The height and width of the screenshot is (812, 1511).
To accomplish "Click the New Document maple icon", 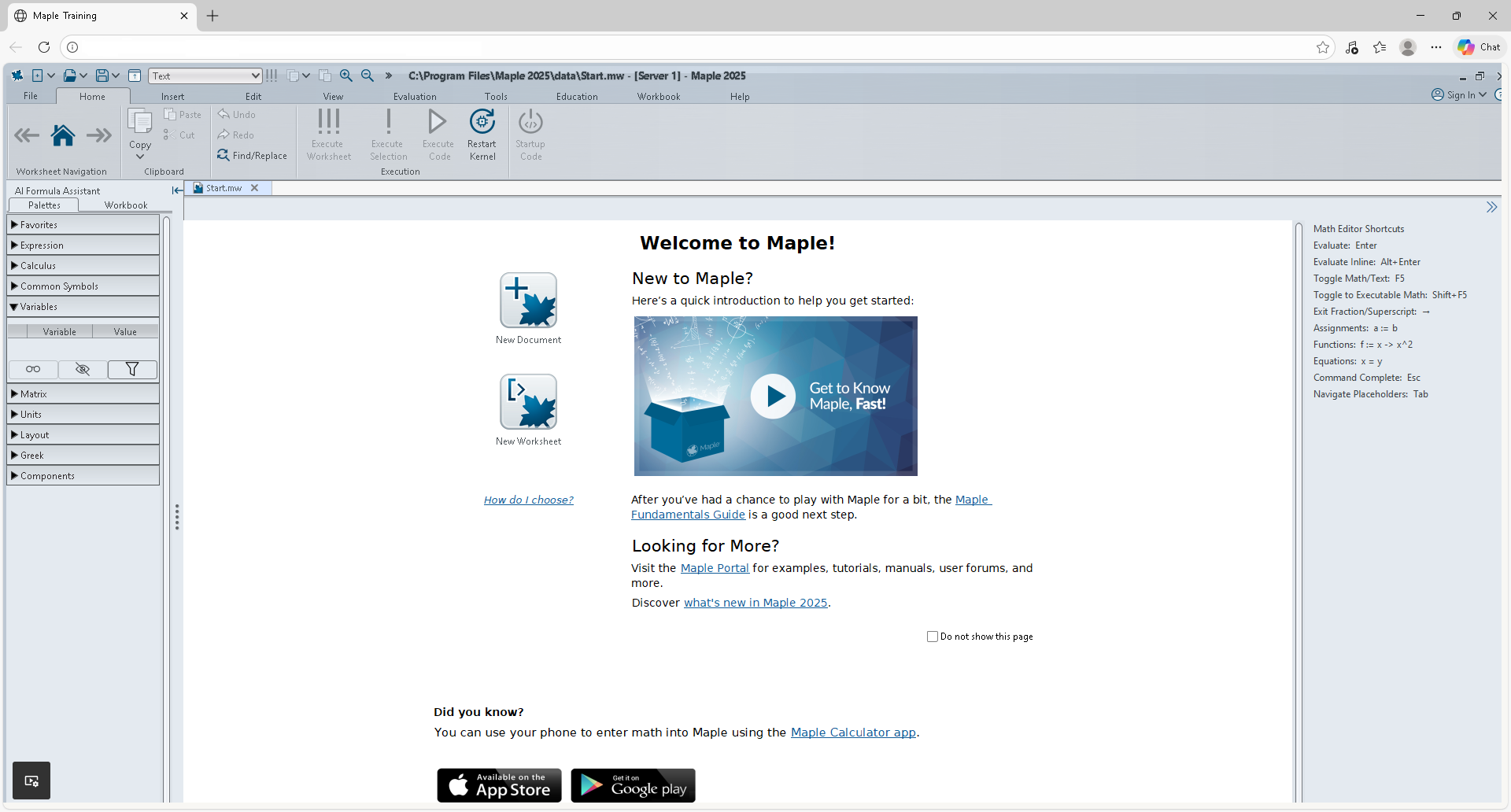I will pyautogui.click(x=528, y=301).
